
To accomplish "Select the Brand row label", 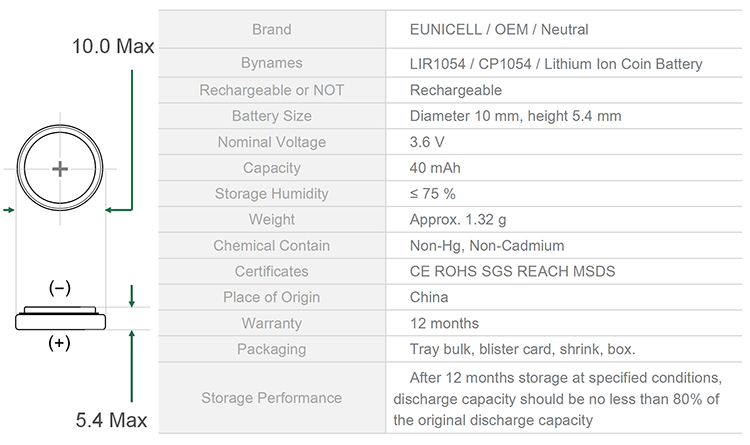I will (x=272, y=30).
